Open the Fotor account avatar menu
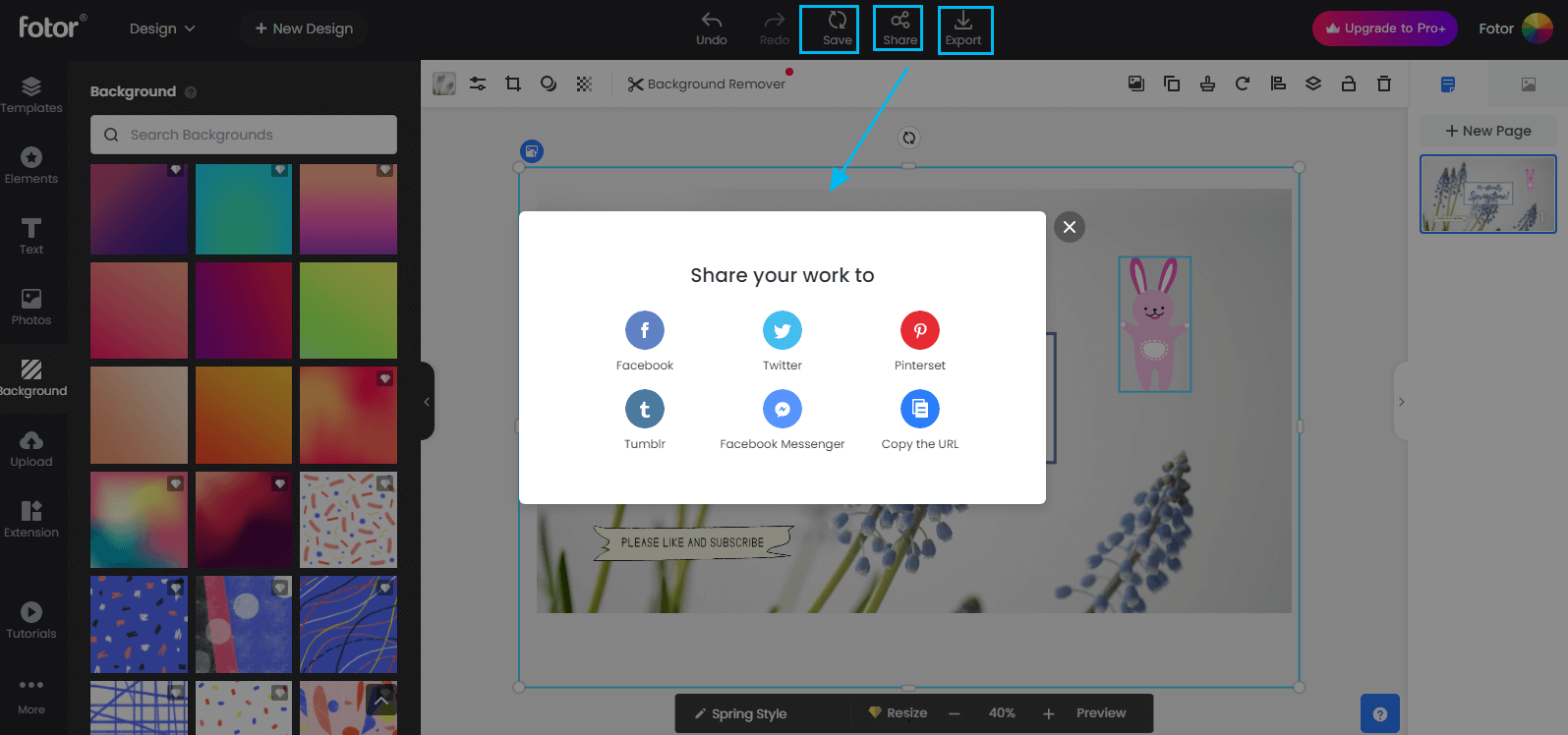 [1537, 28]
